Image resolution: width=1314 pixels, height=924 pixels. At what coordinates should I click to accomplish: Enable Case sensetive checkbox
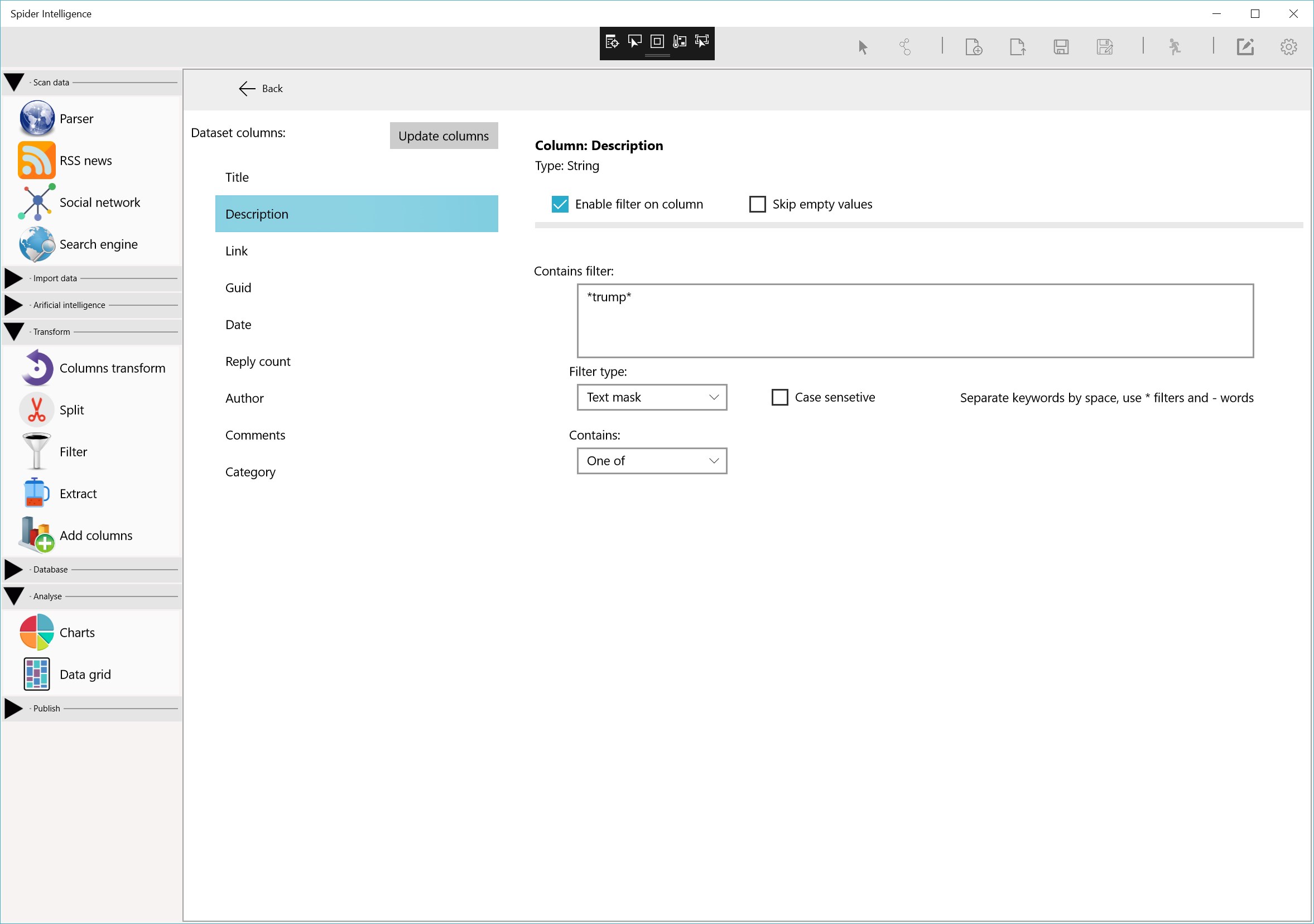coord(779,397)
